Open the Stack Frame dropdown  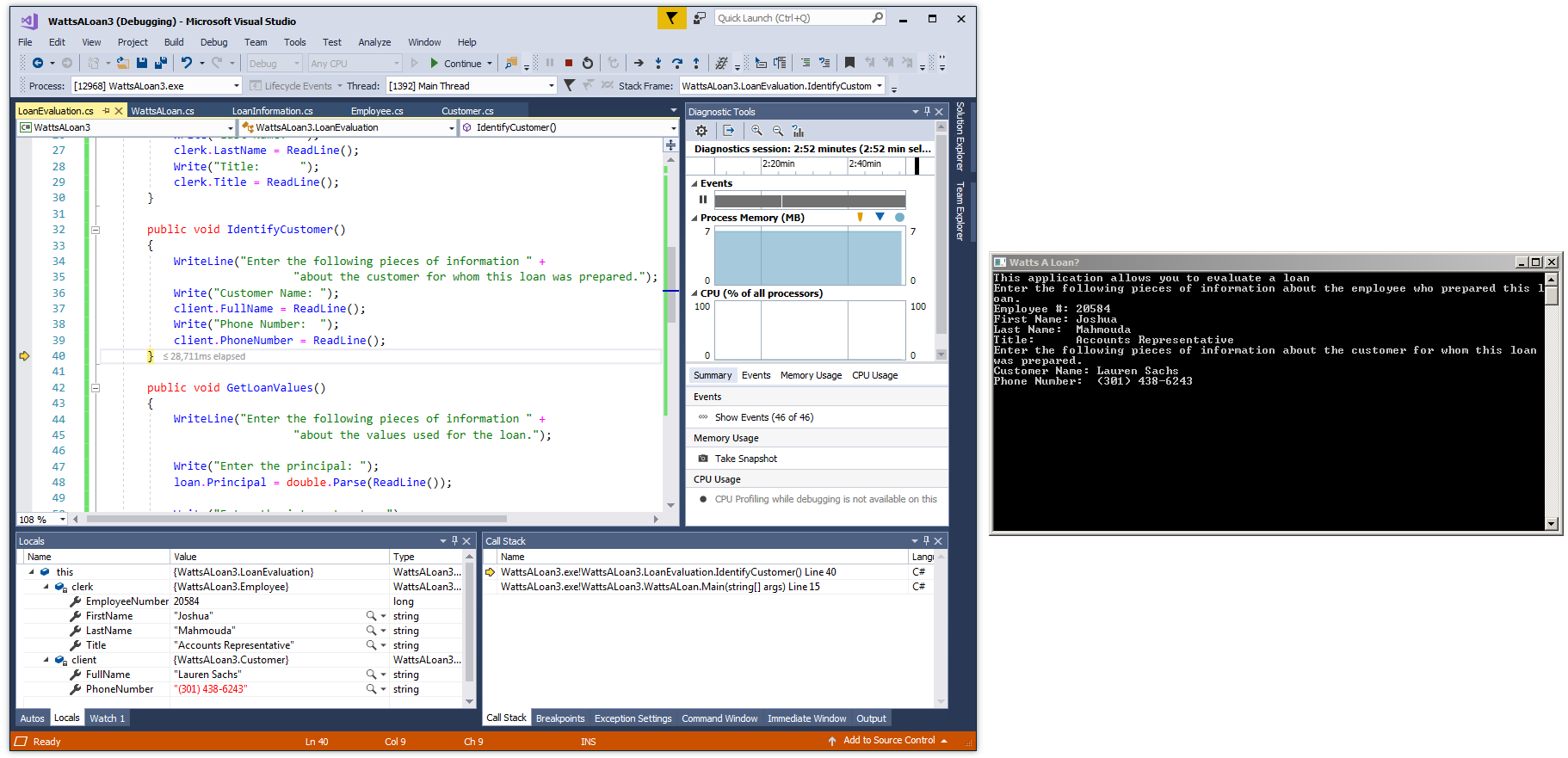tap(782, 86)
